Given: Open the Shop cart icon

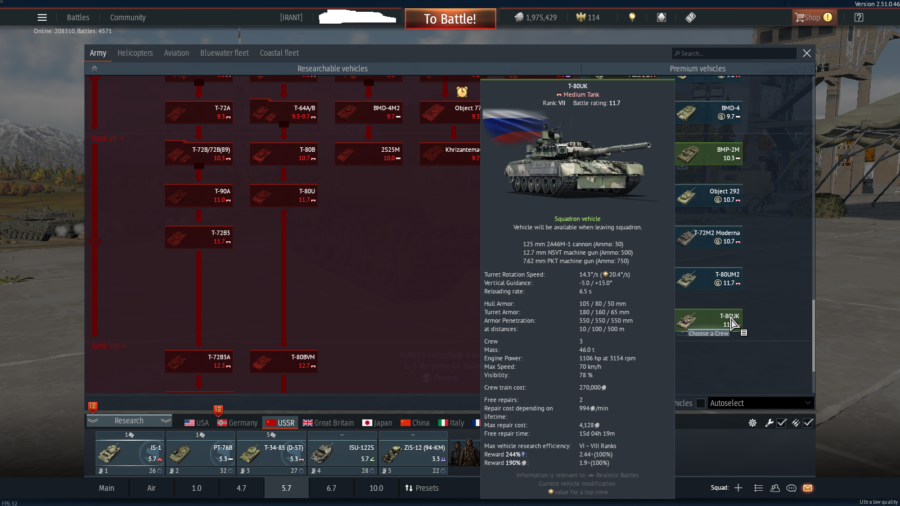Looking at the screenshot, I should [x=801, y=17].
